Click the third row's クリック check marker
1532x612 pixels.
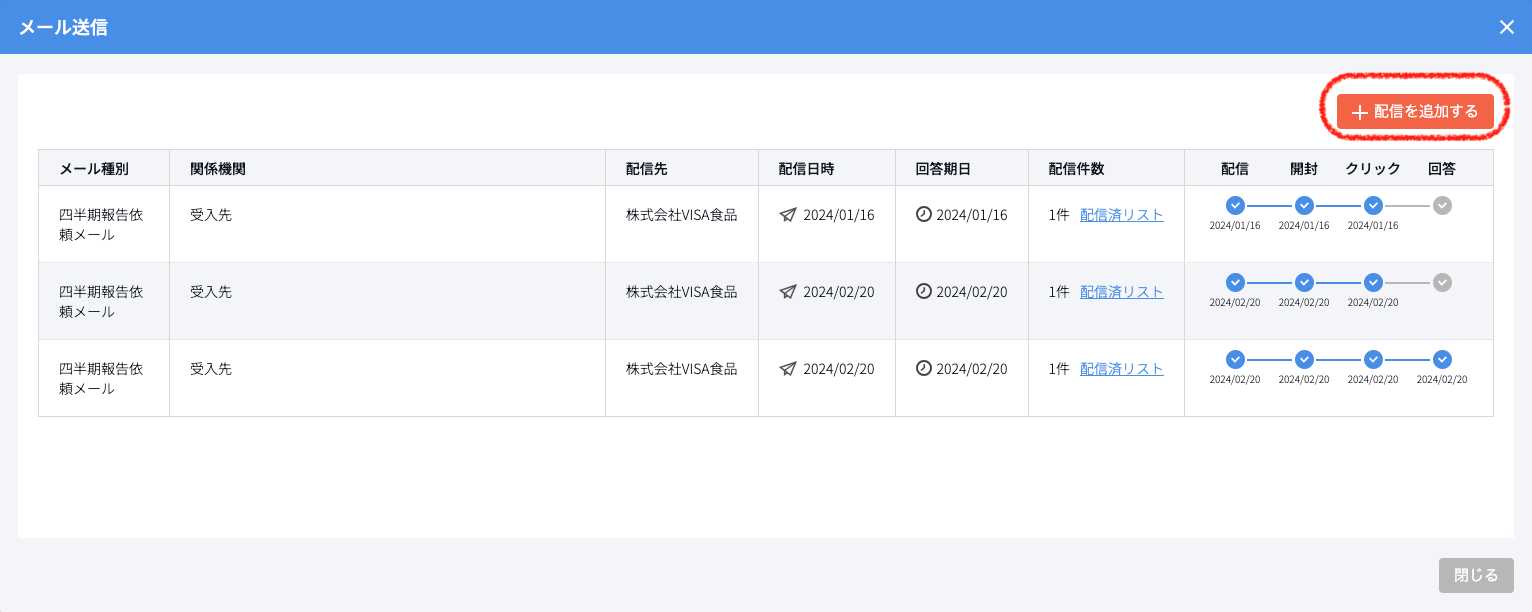point(1373,359)
